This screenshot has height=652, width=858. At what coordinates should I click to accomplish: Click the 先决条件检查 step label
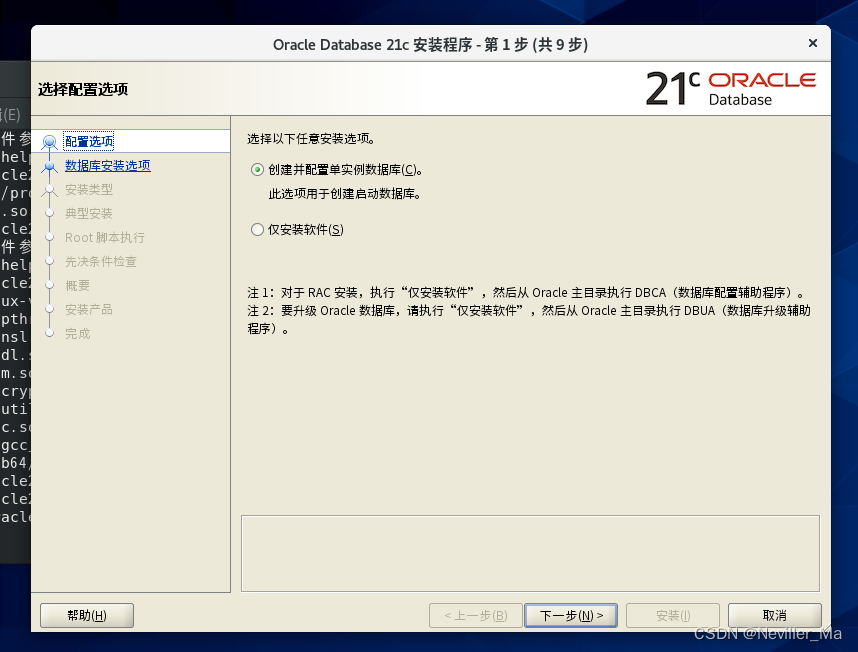[101, 262]
